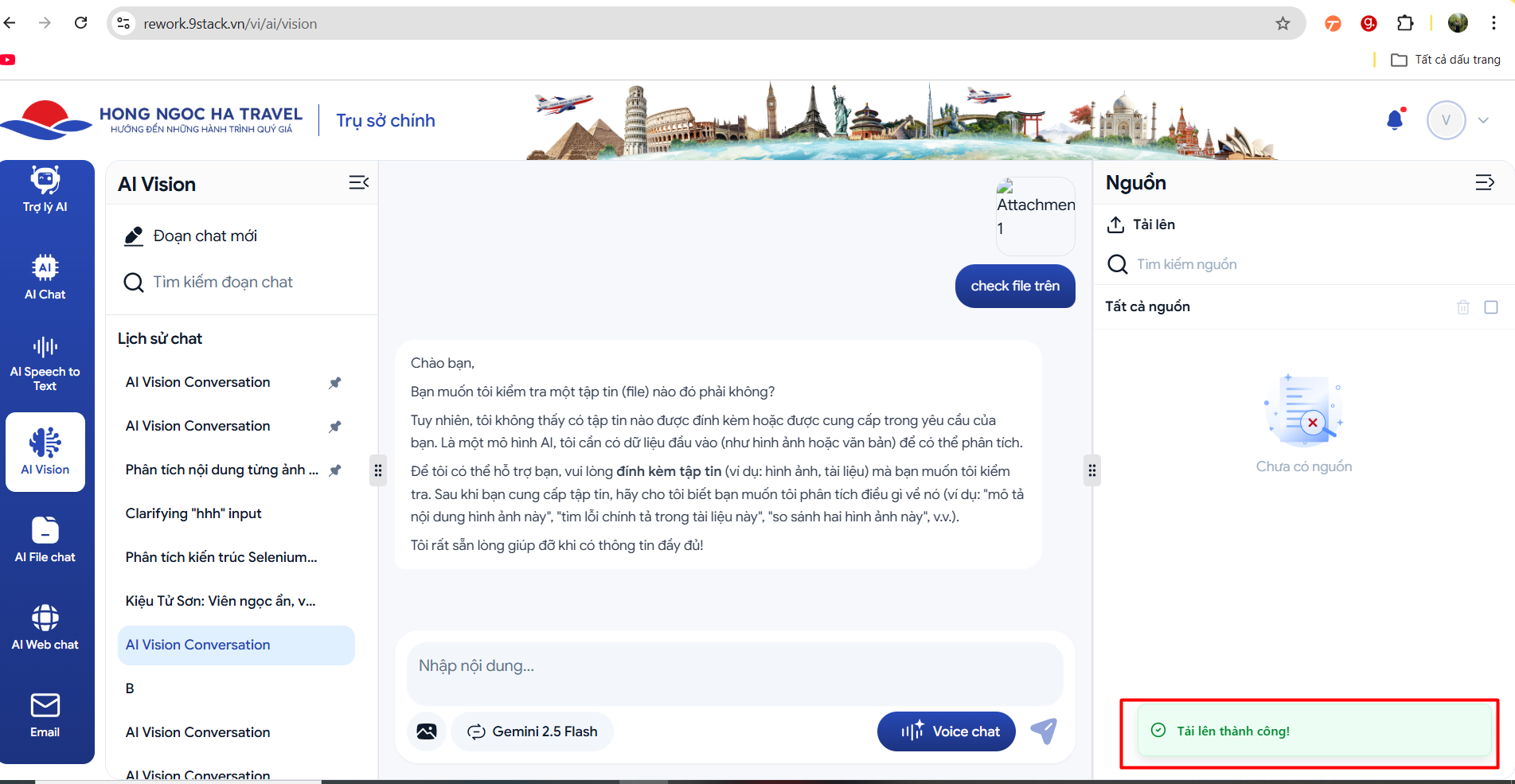Check the Tất cả nguồn checkbox
The height and width of the screenshot is (784, 1515).
1491,307
